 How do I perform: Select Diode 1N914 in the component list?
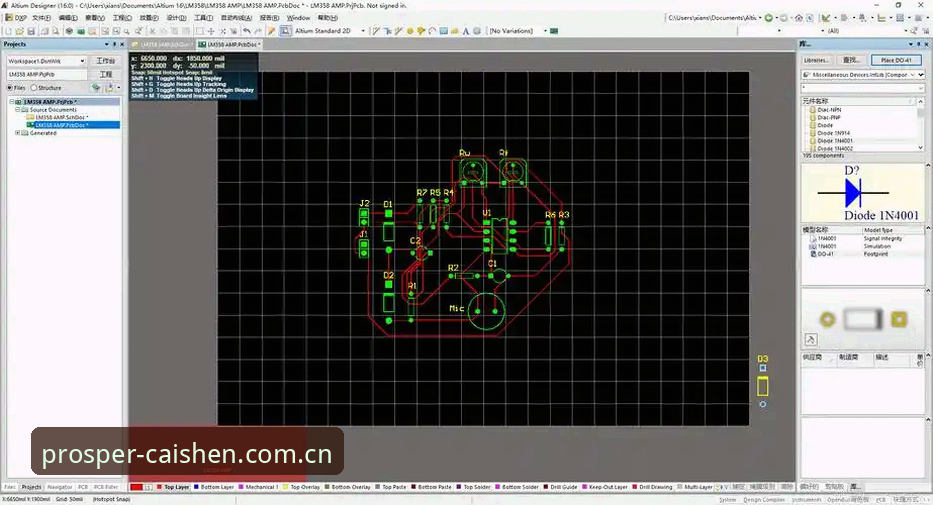click(833, 133)
